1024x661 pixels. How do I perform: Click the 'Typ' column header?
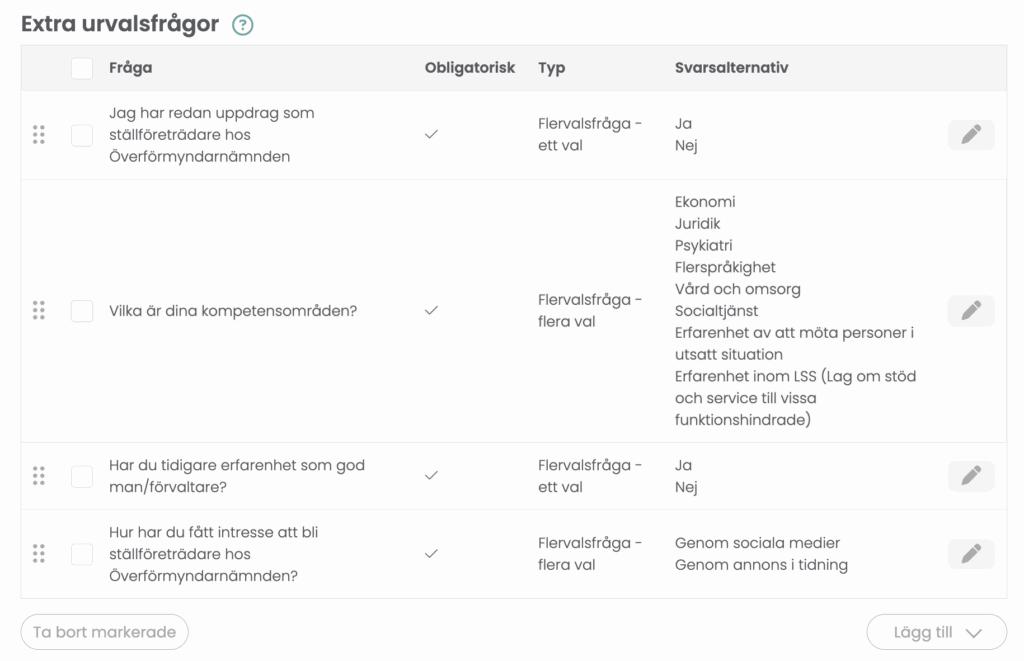551,68
